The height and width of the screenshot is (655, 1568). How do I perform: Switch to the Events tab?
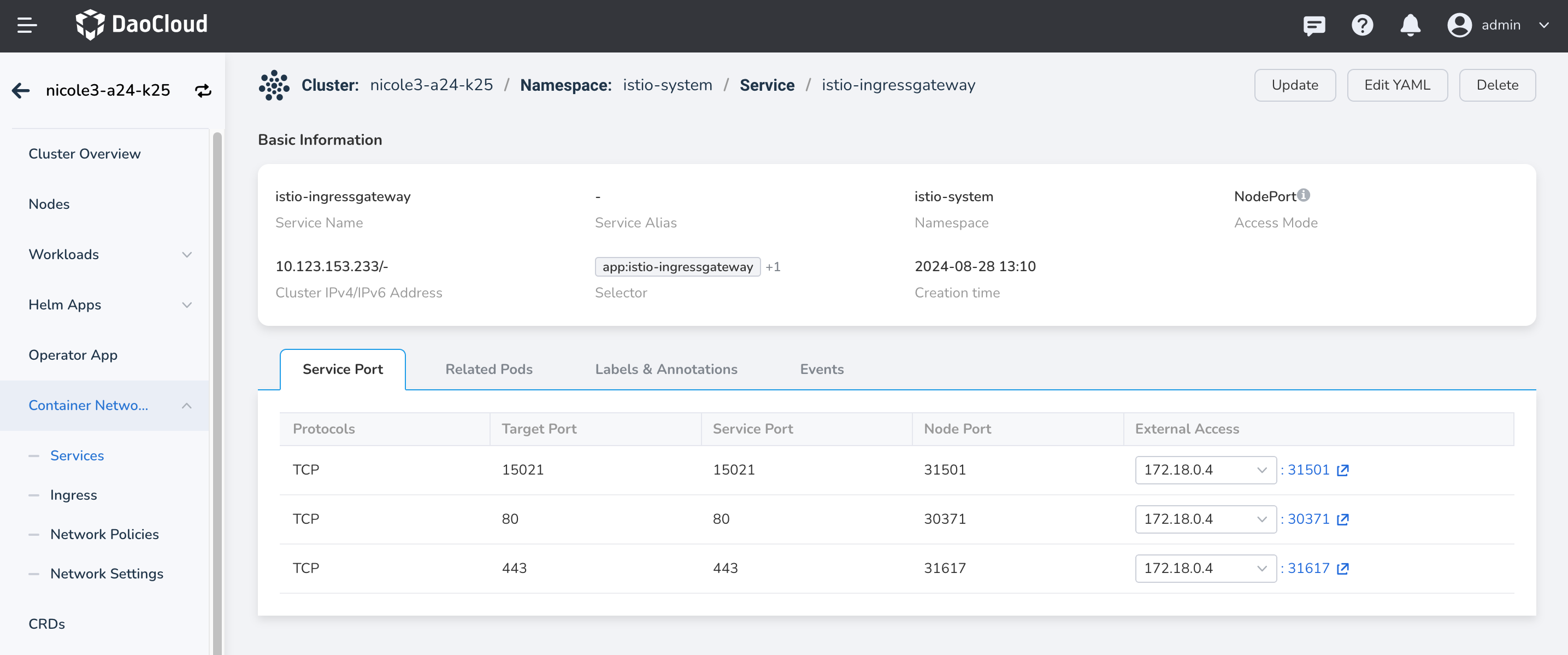(821, 369)
